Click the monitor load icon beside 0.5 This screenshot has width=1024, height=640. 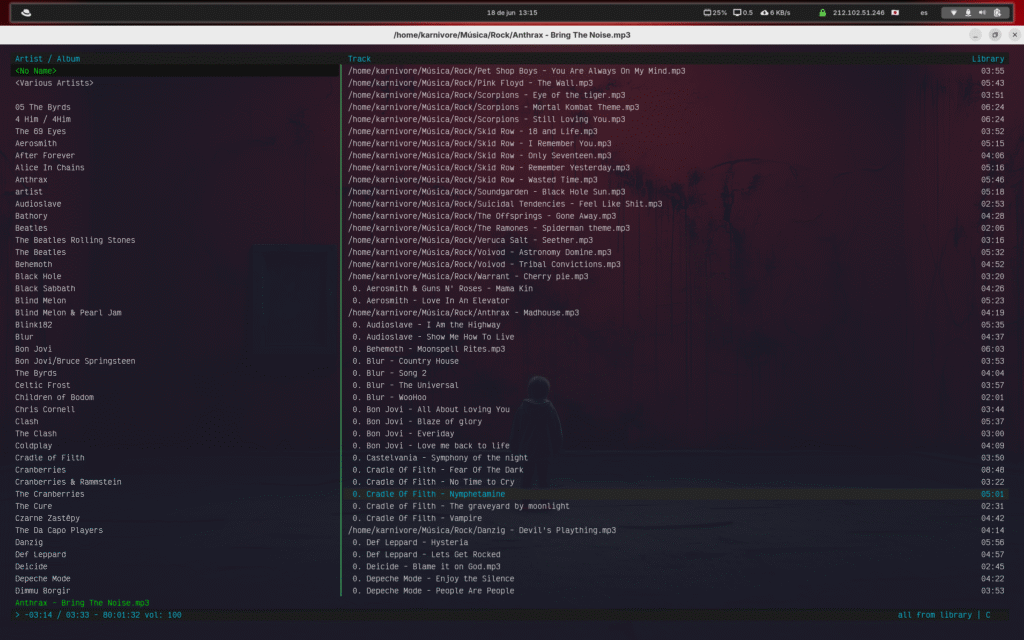point(737,12)
